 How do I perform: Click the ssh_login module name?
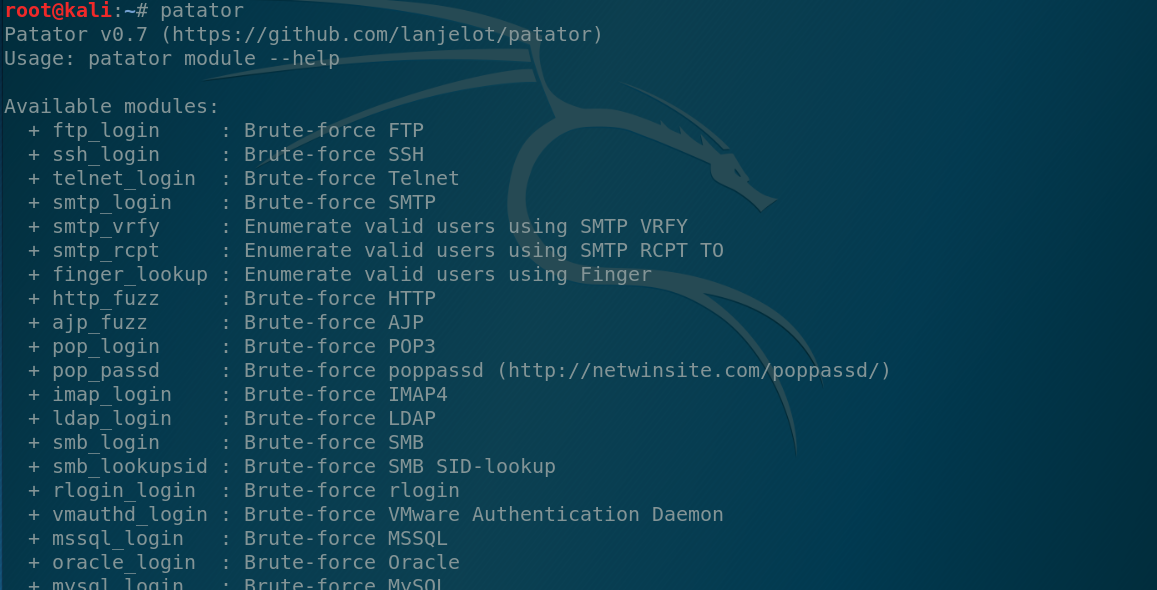pos(106,155)
